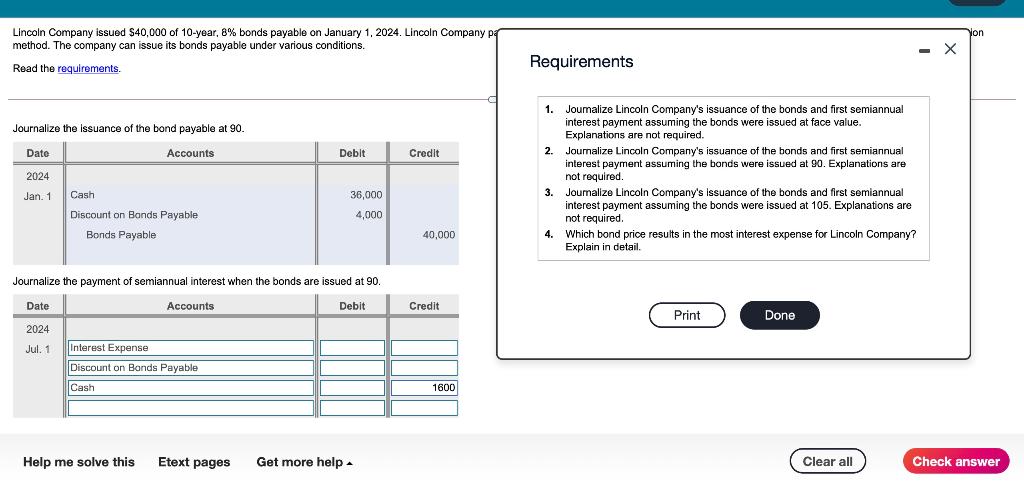Click the Jul. 1 date cell

(37, 349)
